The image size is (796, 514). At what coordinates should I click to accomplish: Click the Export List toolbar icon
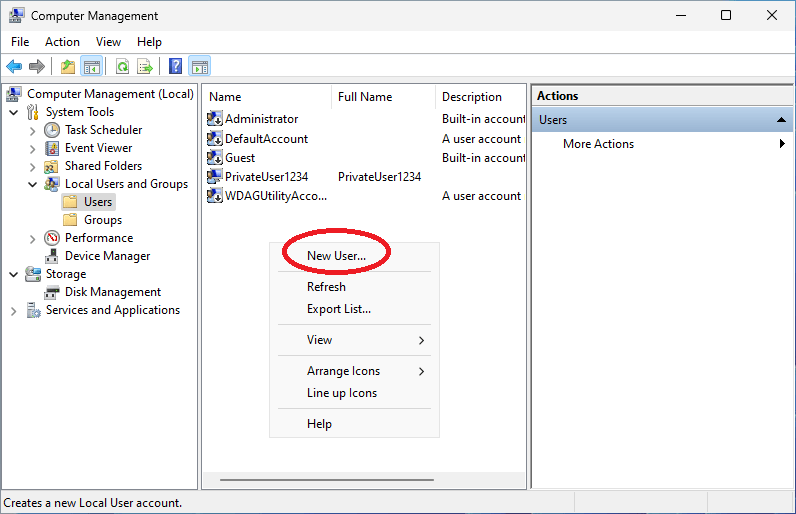145,66
